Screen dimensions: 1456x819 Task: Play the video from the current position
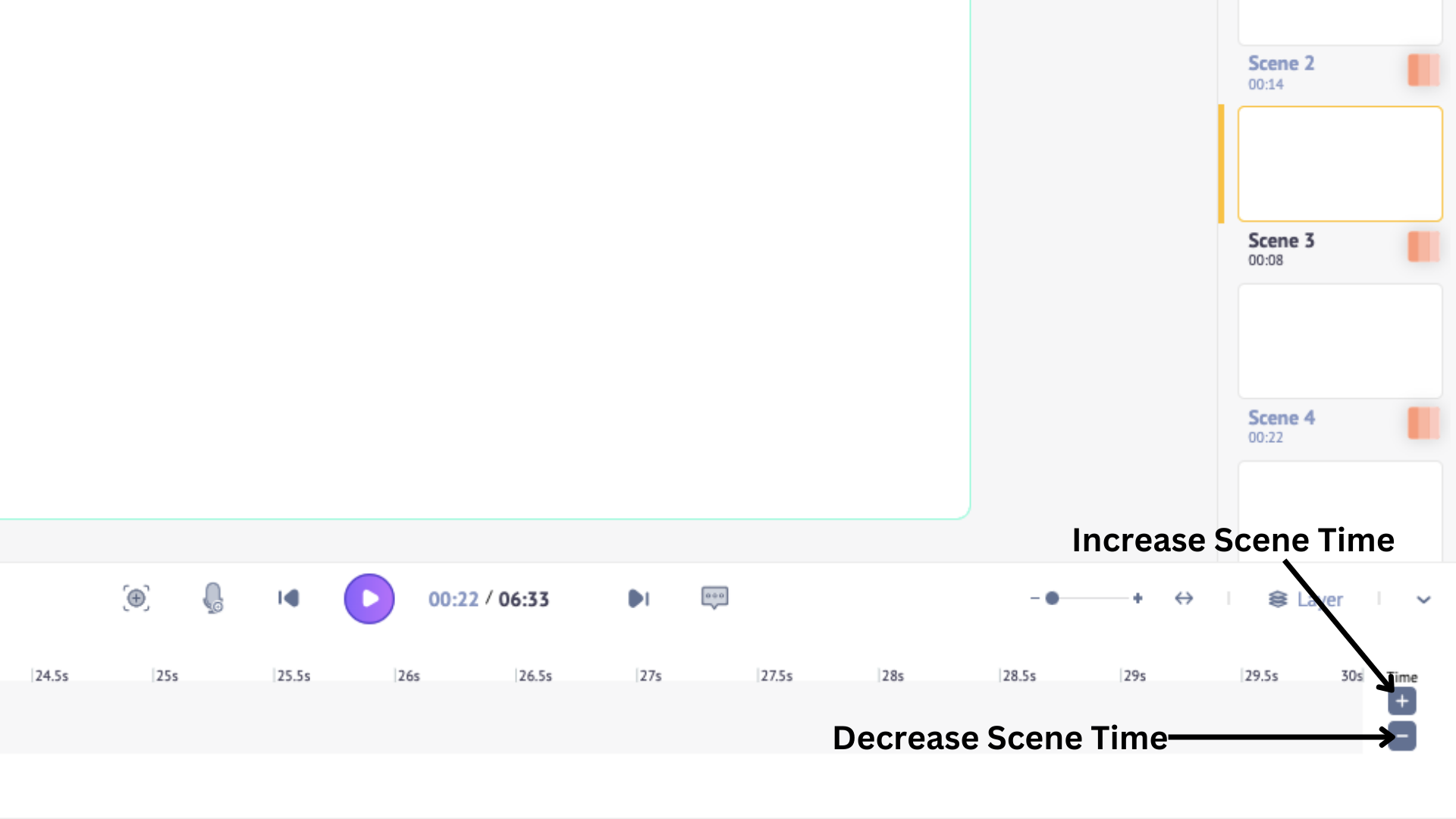pos(369,598)
